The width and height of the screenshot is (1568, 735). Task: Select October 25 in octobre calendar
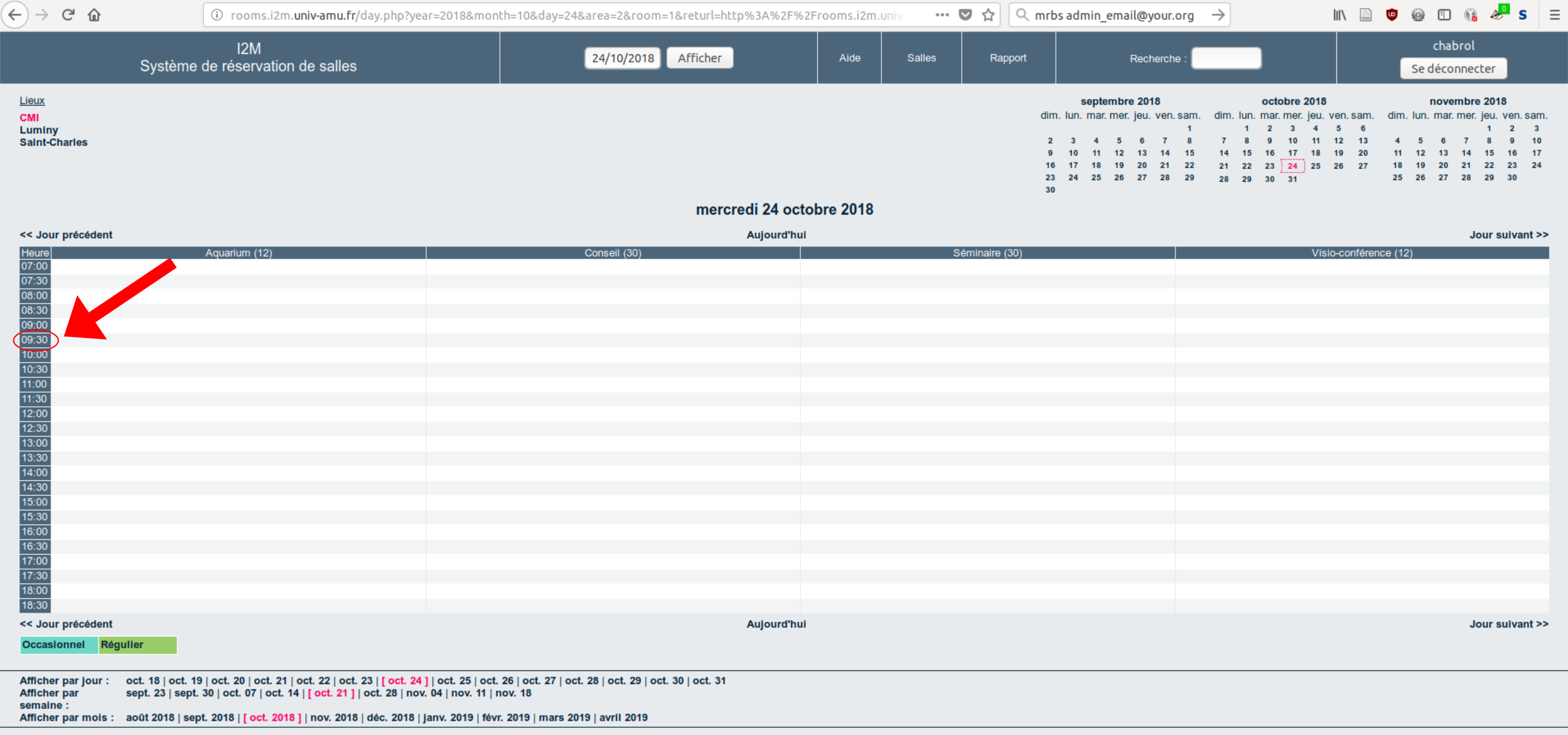pos(1316,166)
